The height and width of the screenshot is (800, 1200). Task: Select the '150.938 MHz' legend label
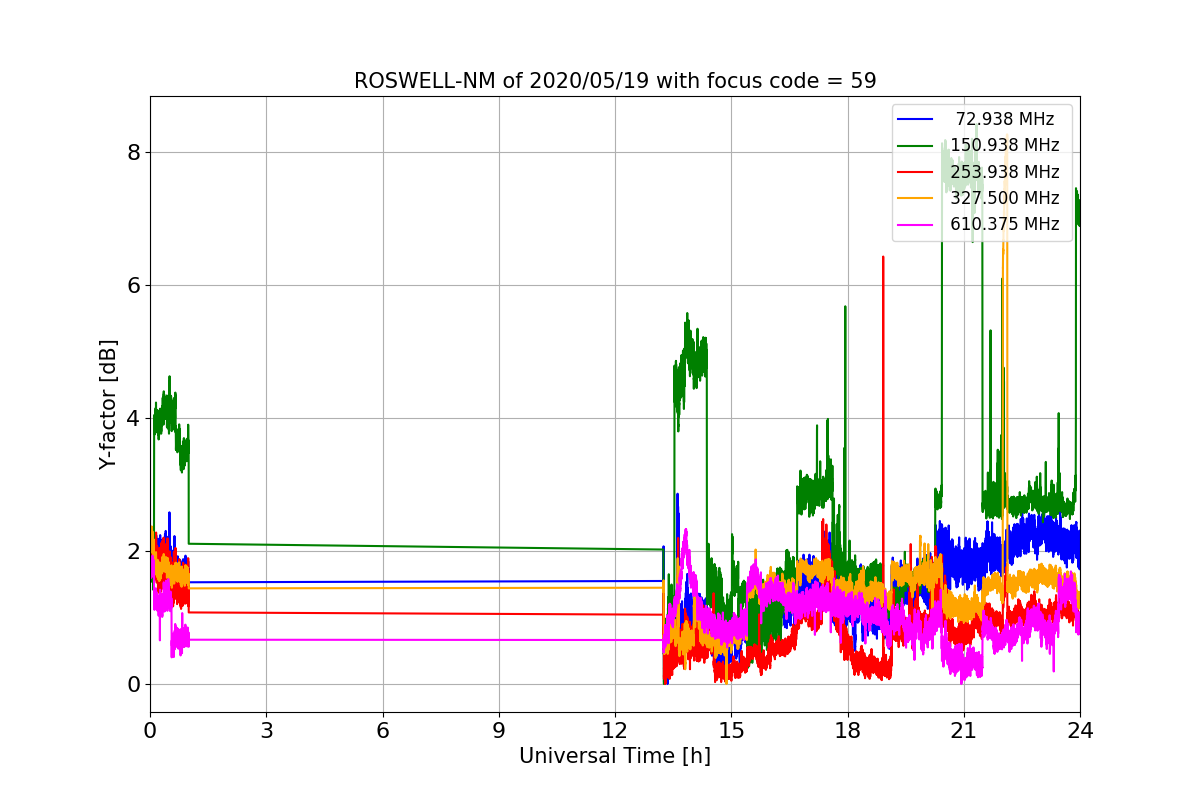coord(1004,145)
